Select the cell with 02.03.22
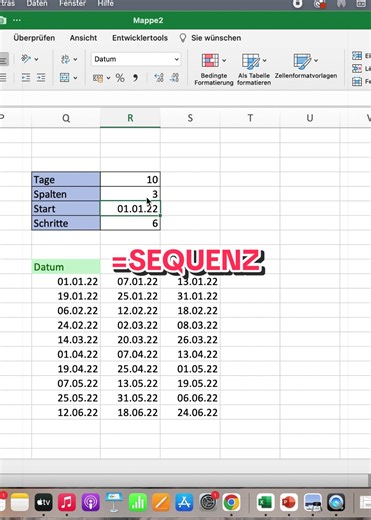 (130, 325)
